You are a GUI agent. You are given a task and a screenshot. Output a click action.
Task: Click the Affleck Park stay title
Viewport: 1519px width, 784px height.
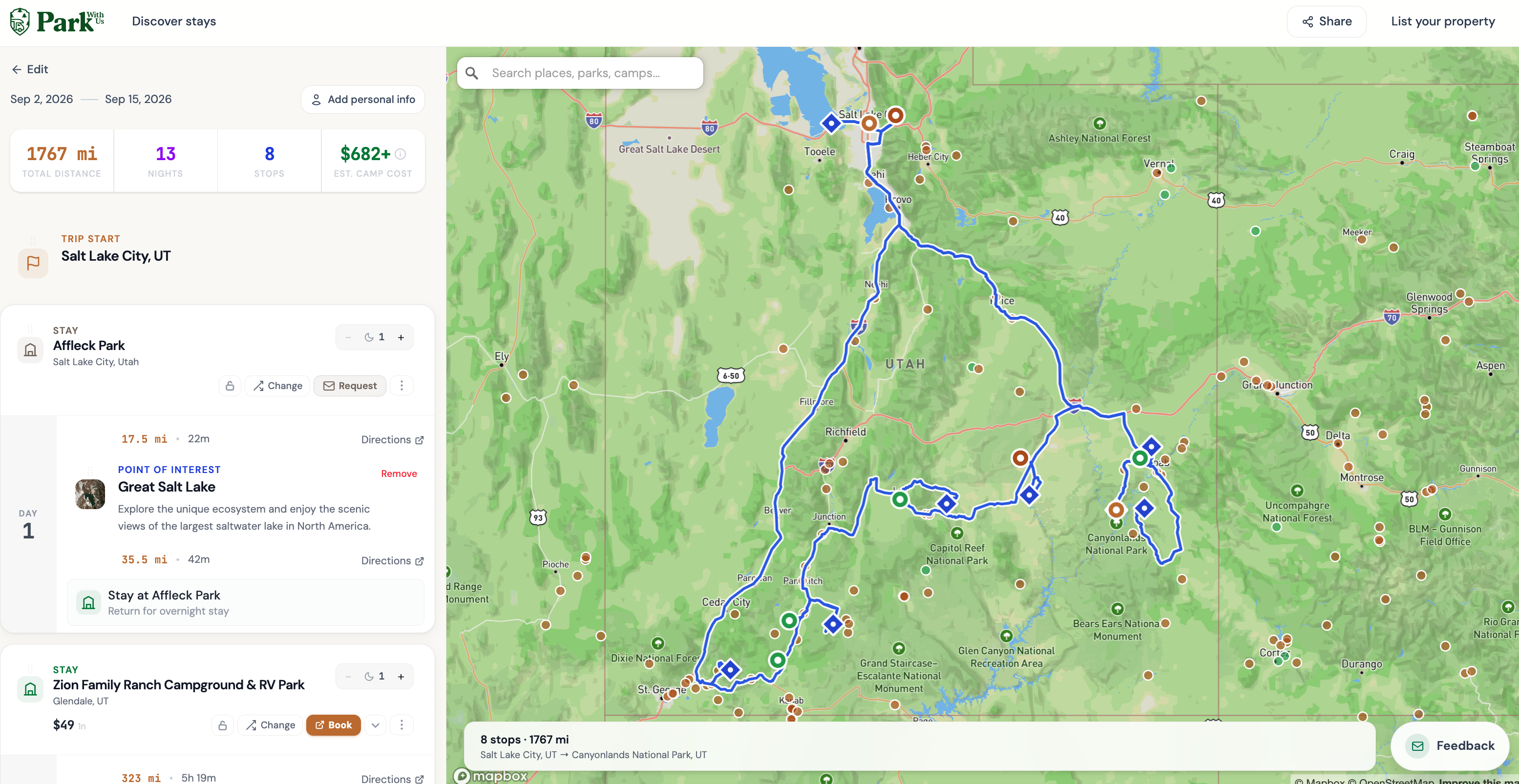coord(89,346)
